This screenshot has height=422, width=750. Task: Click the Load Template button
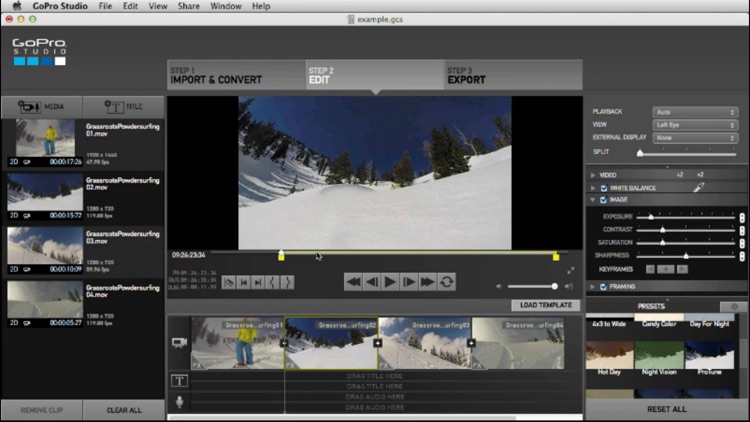click(x=546, y=305)
